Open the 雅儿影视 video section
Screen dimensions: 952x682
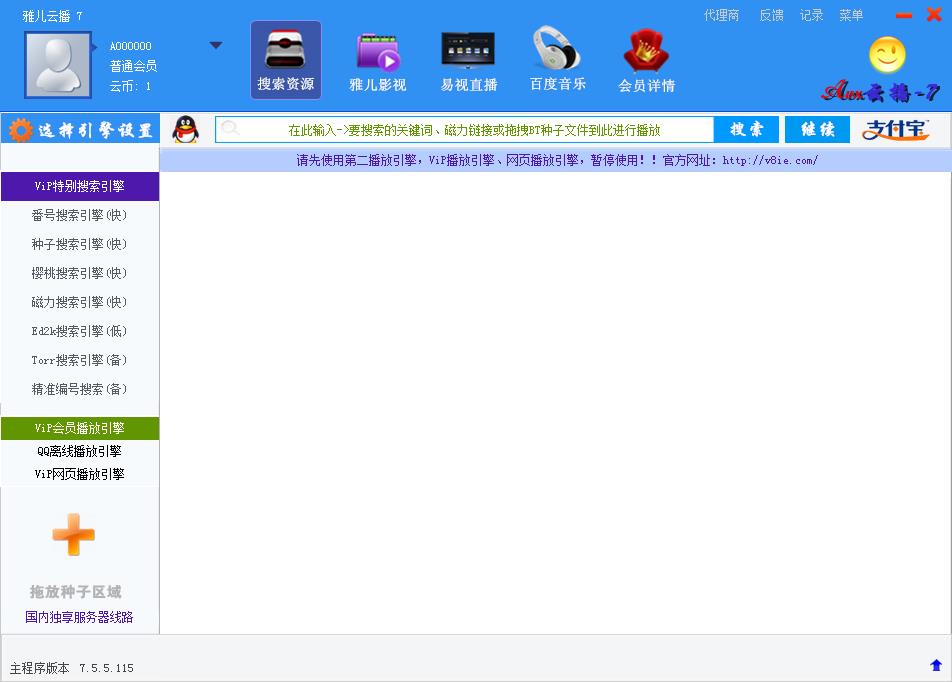(x=377, y=61)
